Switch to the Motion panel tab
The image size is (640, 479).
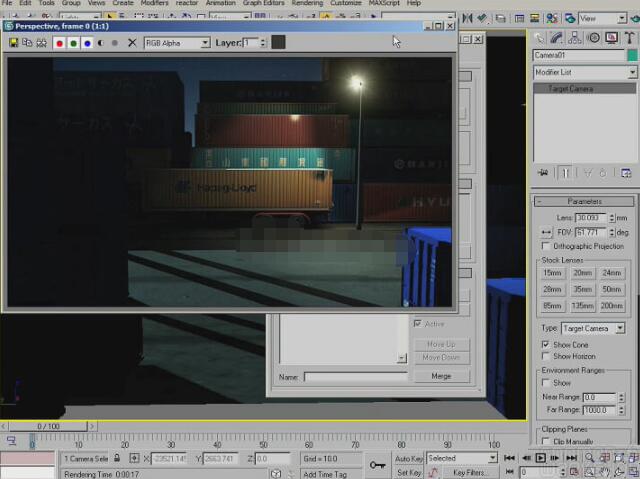(x=594, y=38)
